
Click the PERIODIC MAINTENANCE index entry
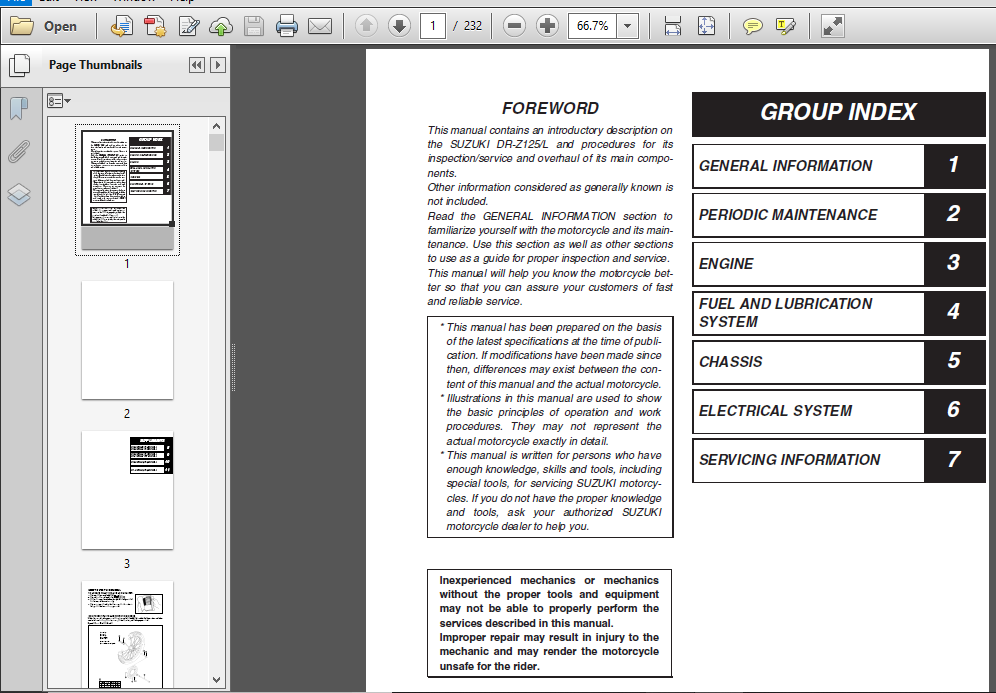pyautogui.click(x=838, y=215)
